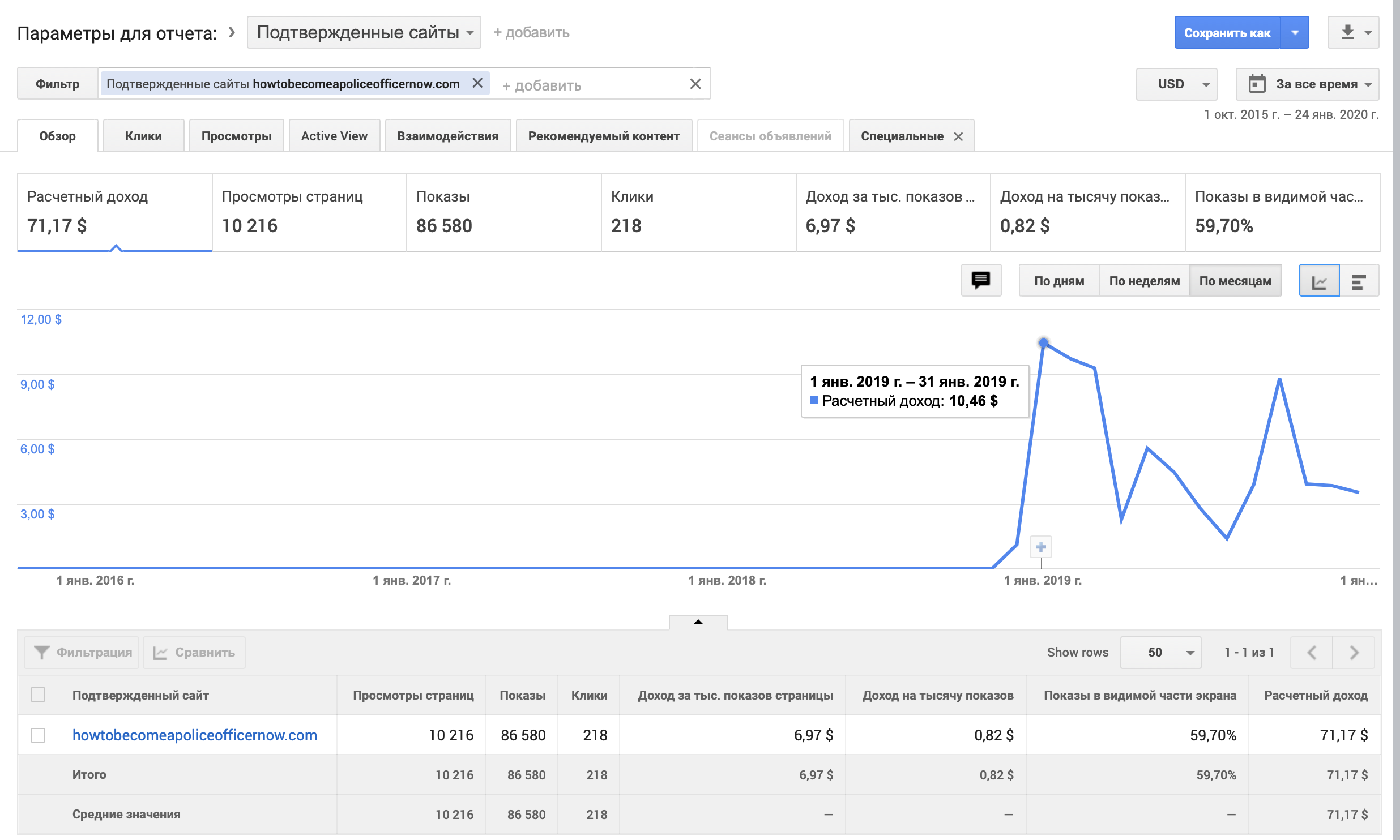Switch to the Клики tab
Image resolution: width=1400 pixels, height=840 pixels.
pyautogui.click(x=143, y=136)
